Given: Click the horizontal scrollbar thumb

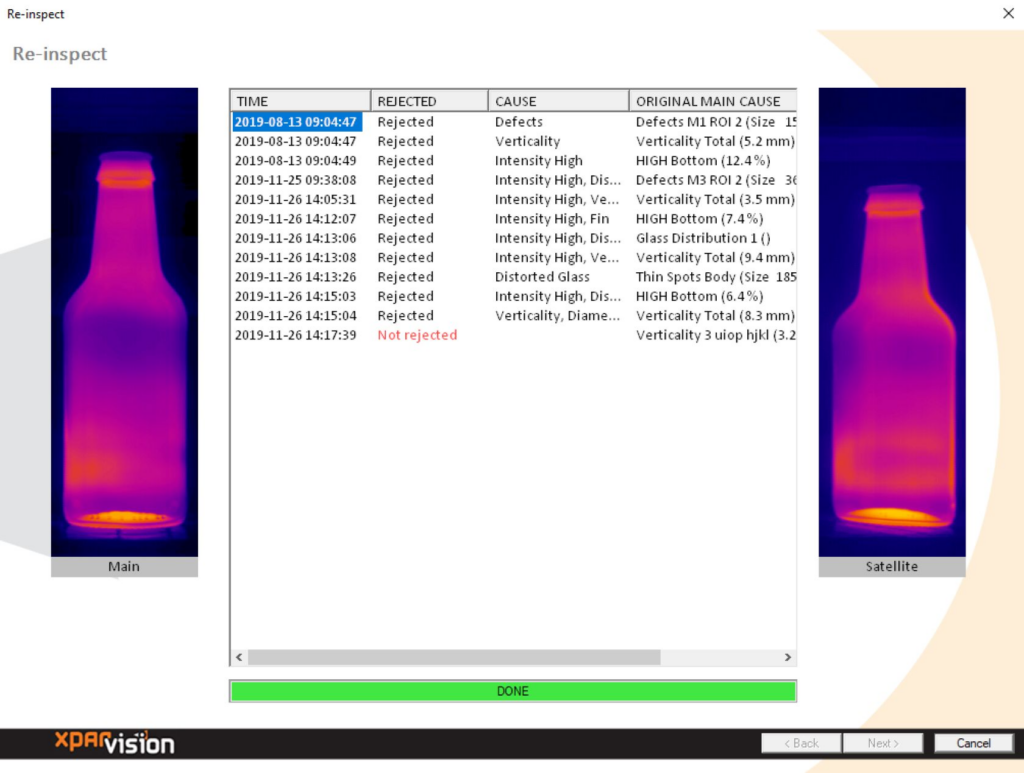Looking at the screenshot, I should [454, 657].
